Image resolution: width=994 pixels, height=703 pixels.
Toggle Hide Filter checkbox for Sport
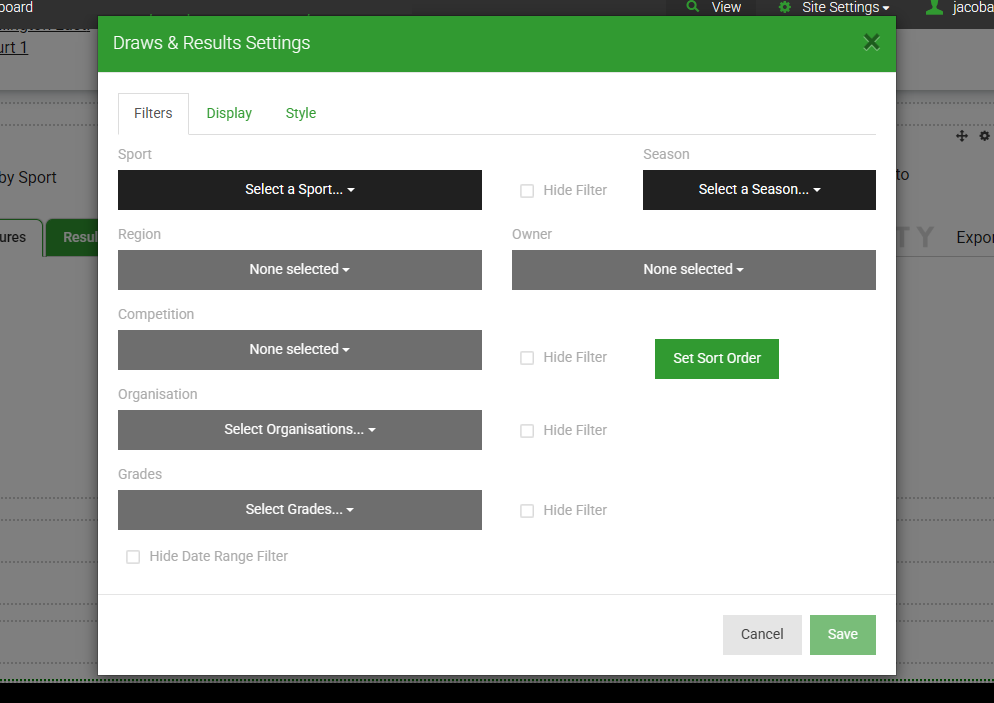pyautogui.click(x=527, y=191)
